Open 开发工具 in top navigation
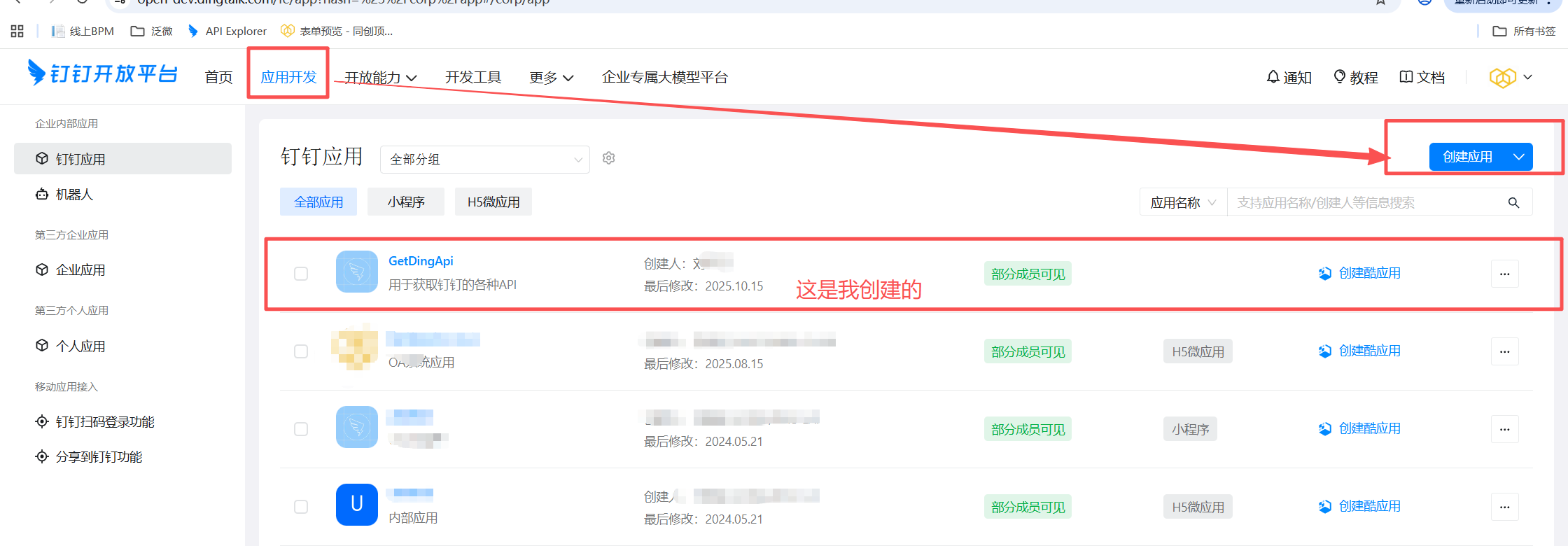The image size is (1568, 546). tap(473, 77)
